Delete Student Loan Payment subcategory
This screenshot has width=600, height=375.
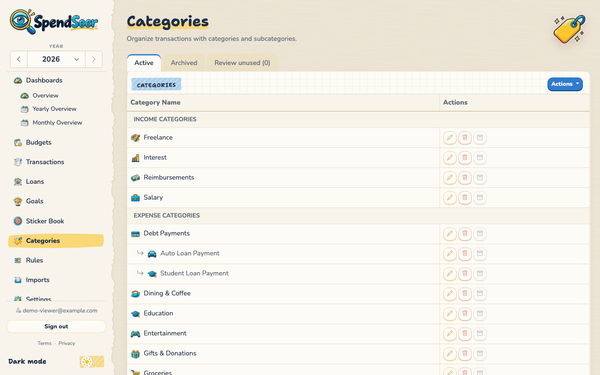(x=465, y=273)
